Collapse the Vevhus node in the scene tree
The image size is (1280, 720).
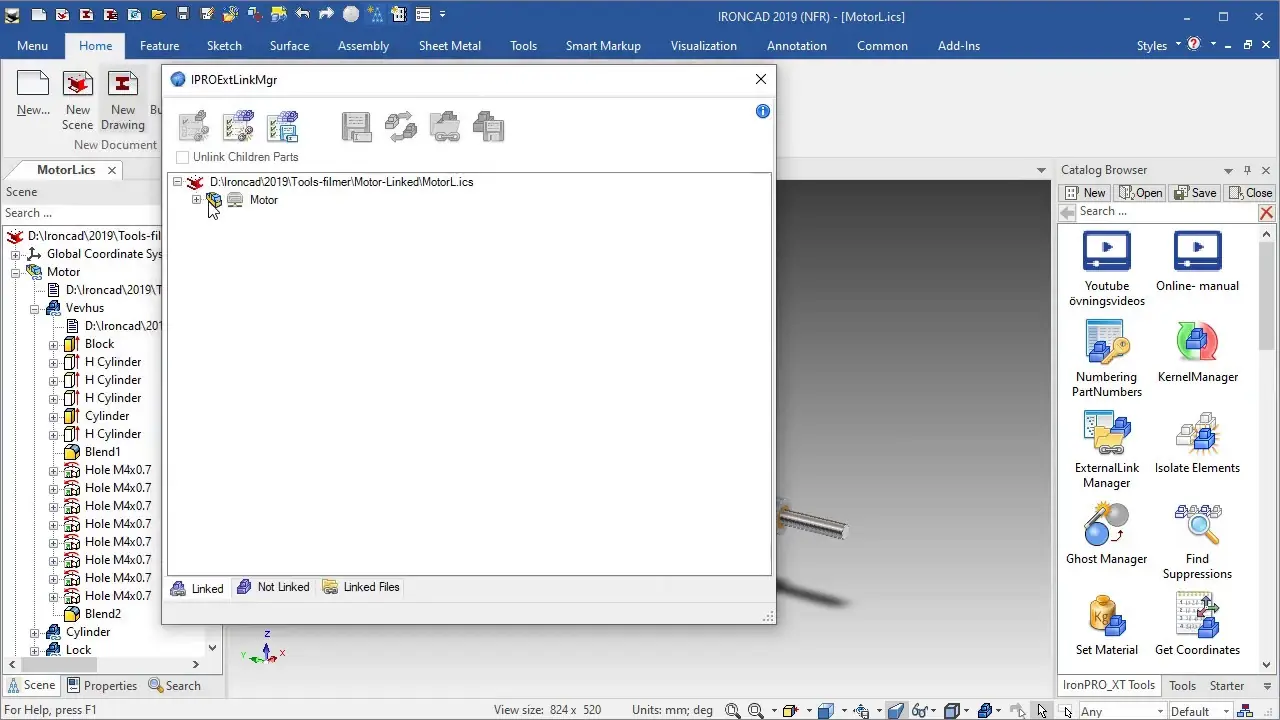click(x=34, y=308)
